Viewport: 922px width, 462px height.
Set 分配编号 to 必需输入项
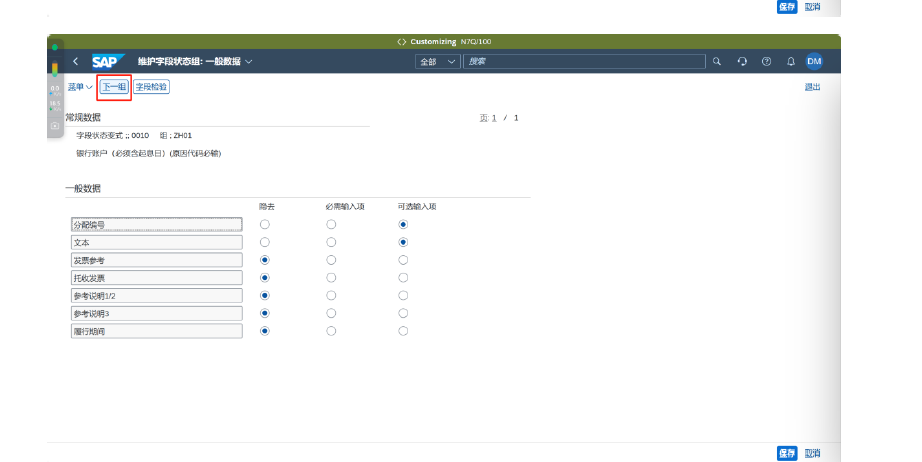(331, 224)
